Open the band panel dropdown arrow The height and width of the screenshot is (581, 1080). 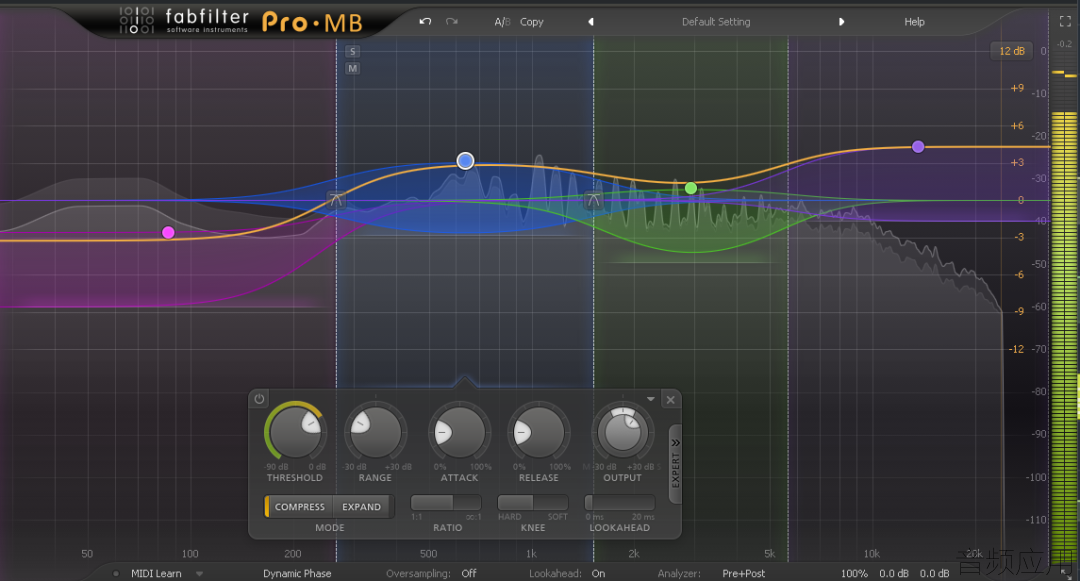coord(650,399)
